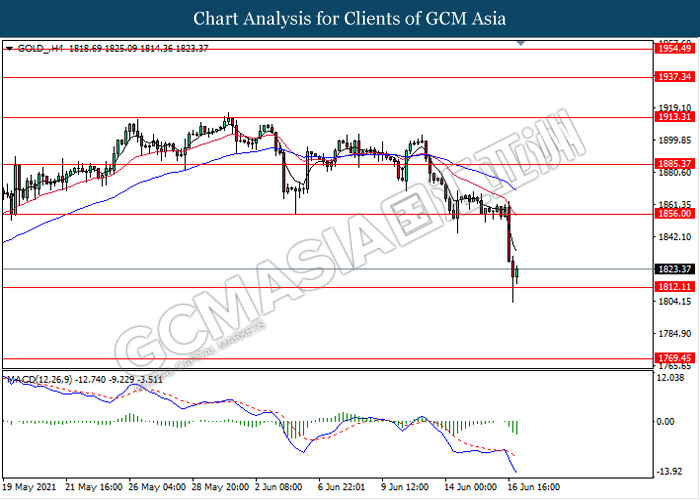
Task: Click the 16 Jun 16:00 time axis label
Action: pos(534,487)
